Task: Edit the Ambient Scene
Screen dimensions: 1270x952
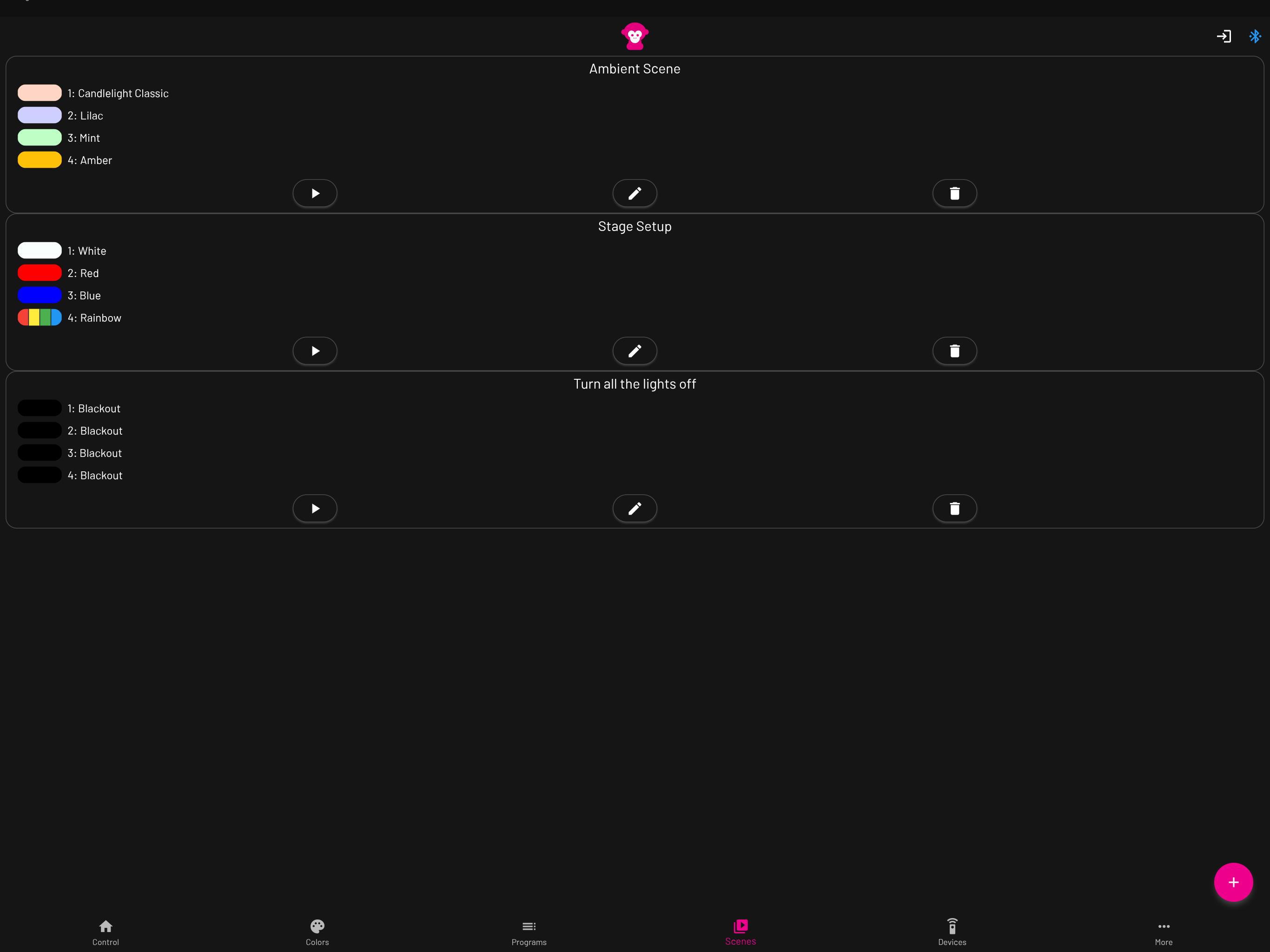Action: pos(635,193)
